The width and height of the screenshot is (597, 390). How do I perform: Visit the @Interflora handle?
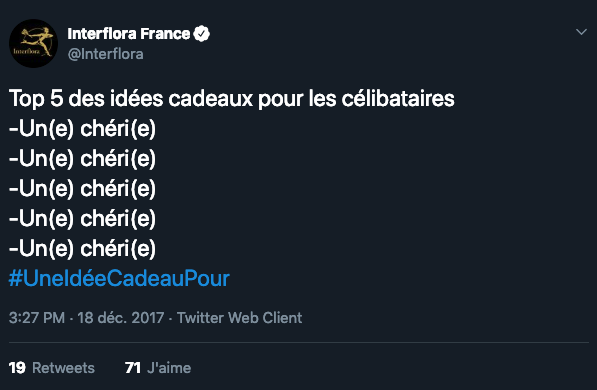pyautogui.click(x=105, y=54)
